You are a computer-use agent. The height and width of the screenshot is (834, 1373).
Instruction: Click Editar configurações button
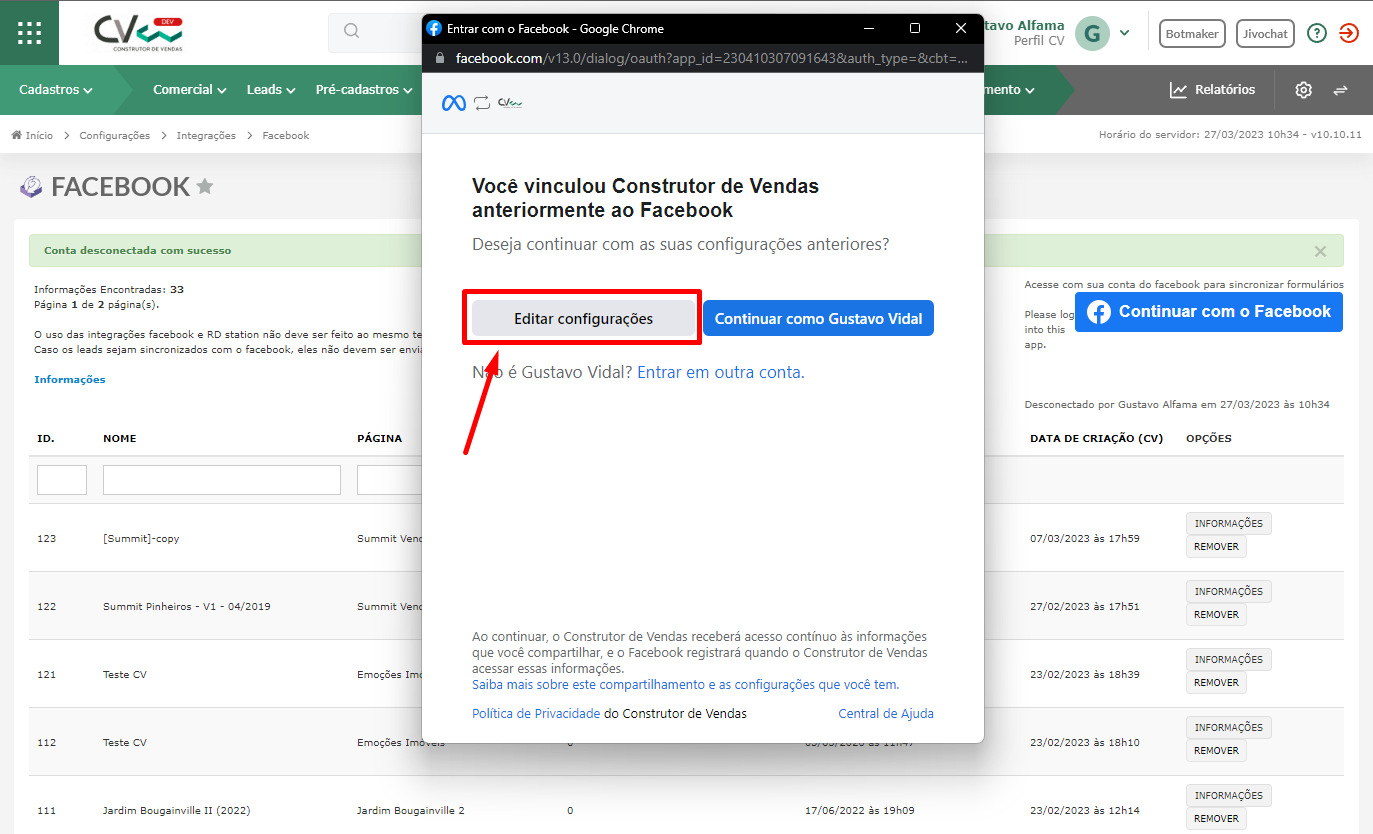pos(583,318)
